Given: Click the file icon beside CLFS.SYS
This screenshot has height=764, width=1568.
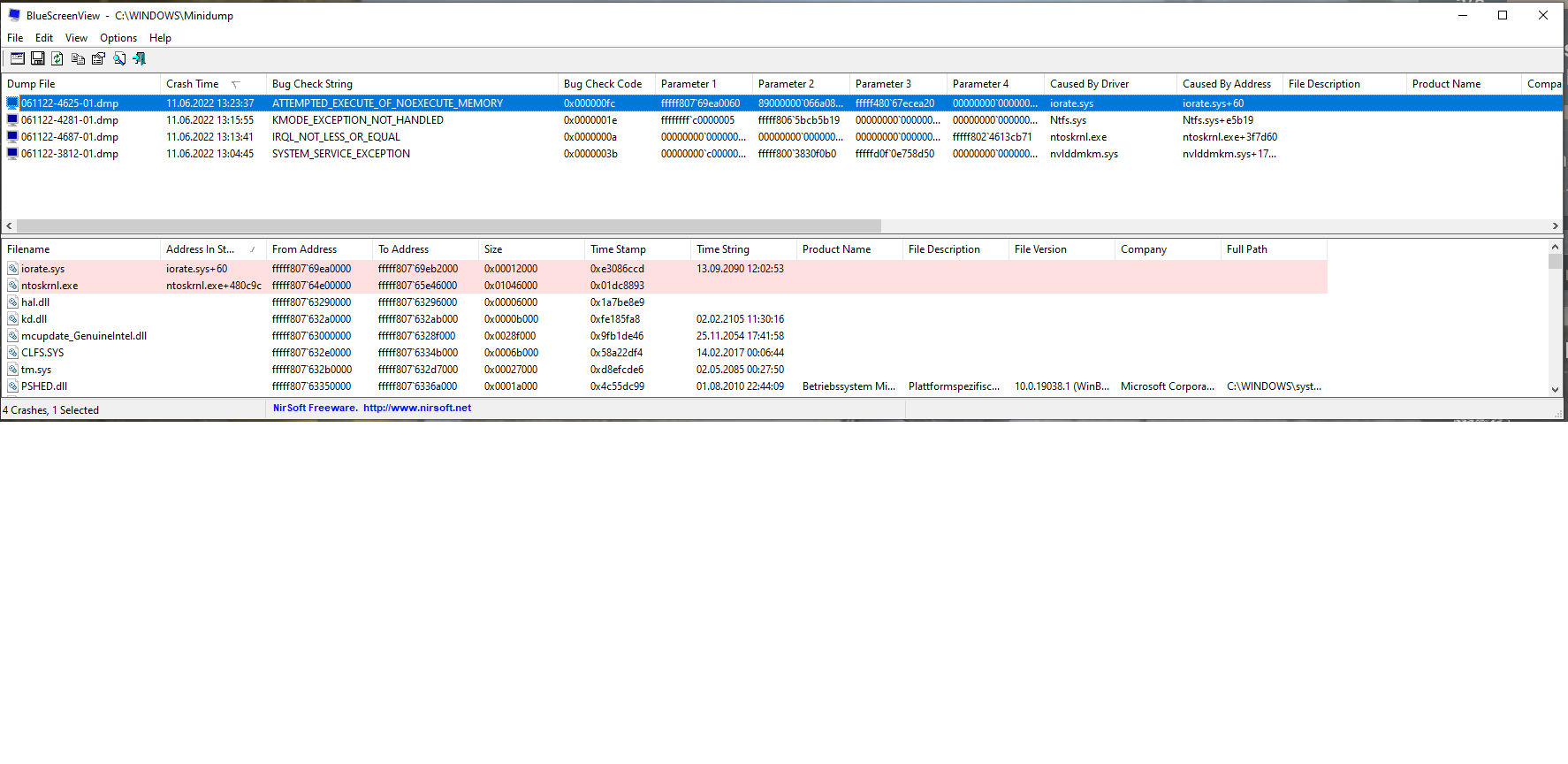Looking at the screenshot, I should pyautogui.click(x=13, y=353).
